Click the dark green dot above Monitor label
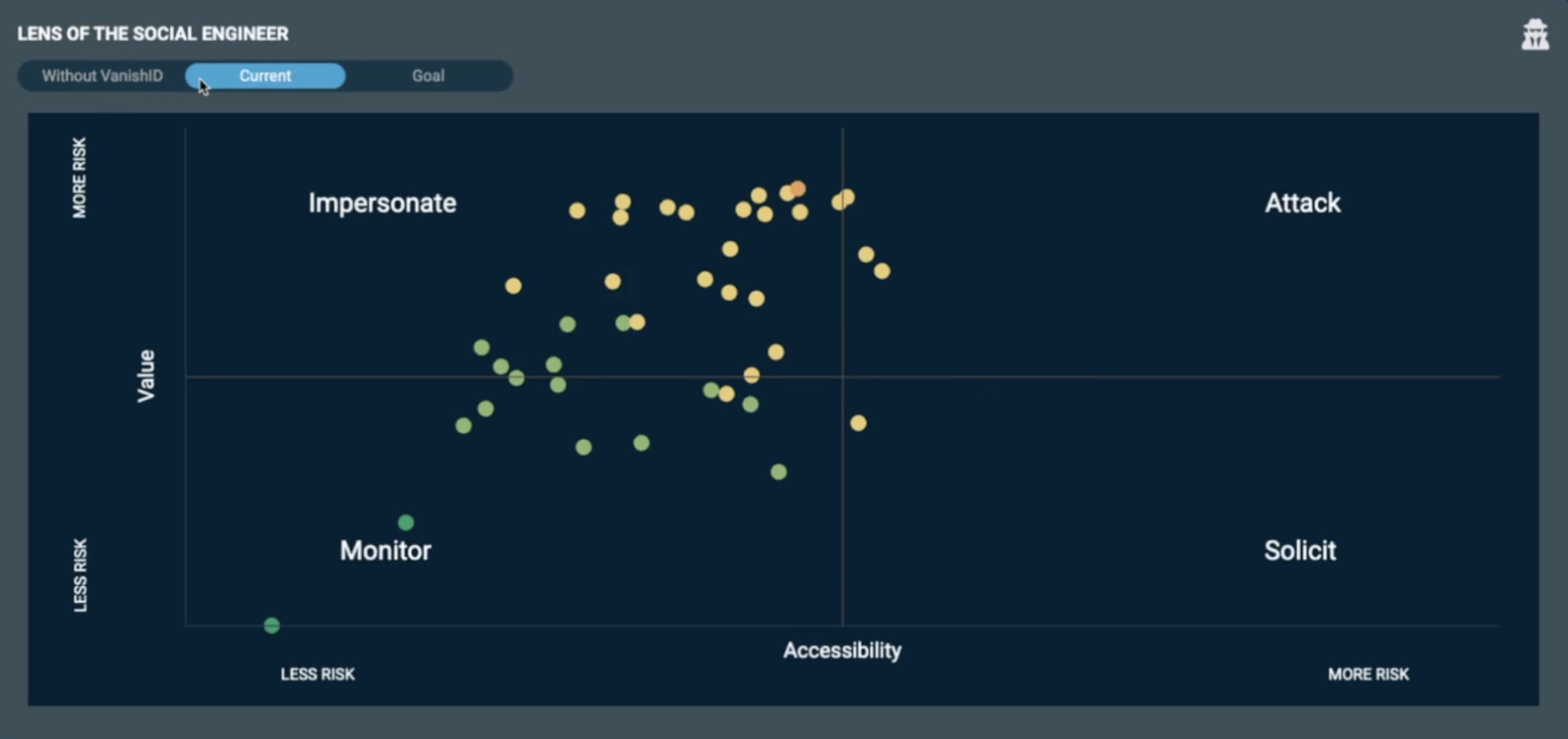 [x=406, y=522]
